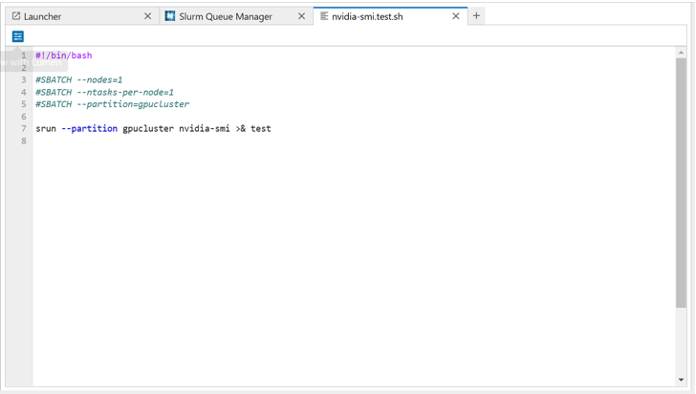This screenshot has width=696, height=394.
Task: Close the nvidia-smi.test.sh tab
Action: 455,16
